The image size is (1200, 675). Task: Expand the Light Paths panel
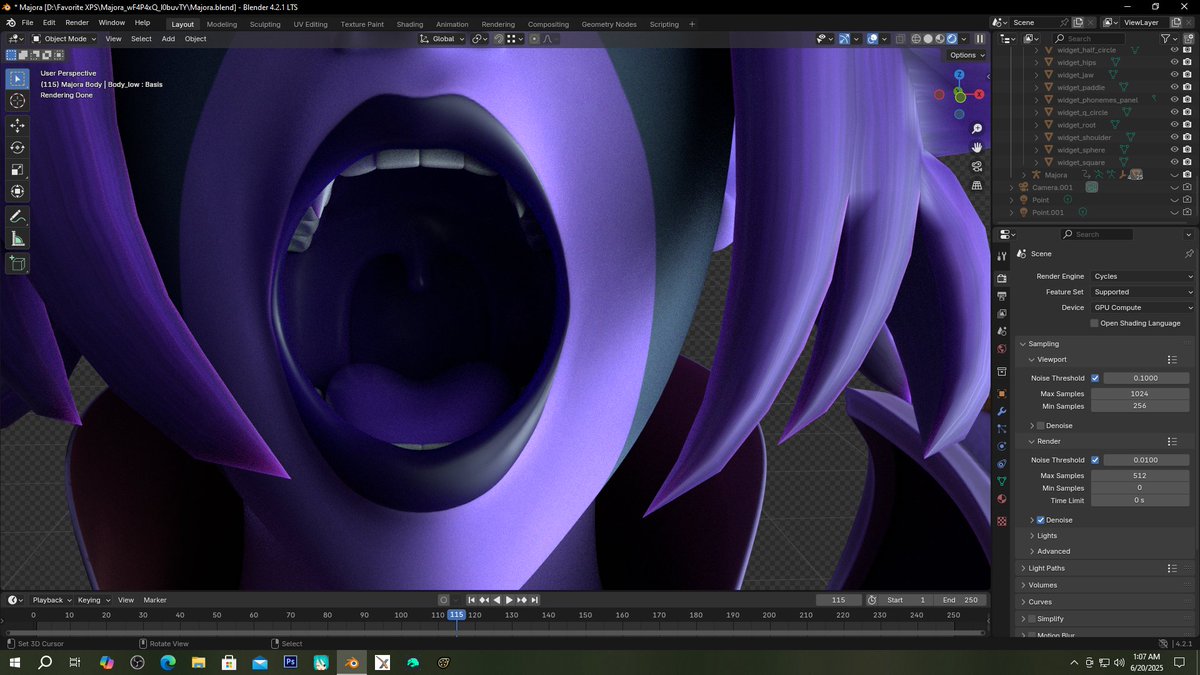coord(1022,568)
